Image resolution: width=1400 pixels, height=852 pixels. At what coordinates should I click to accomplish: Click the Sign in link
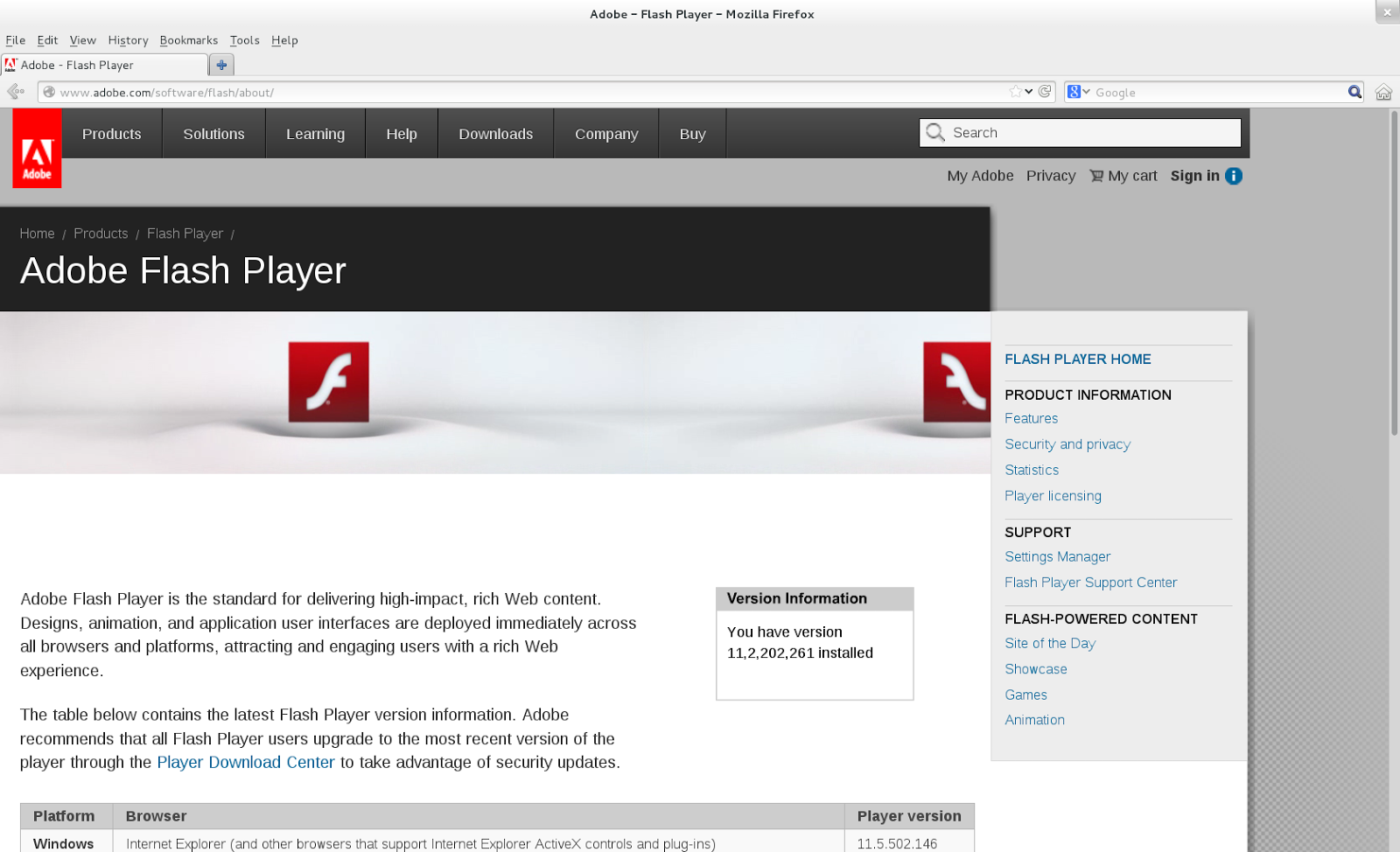[1194, 176]
